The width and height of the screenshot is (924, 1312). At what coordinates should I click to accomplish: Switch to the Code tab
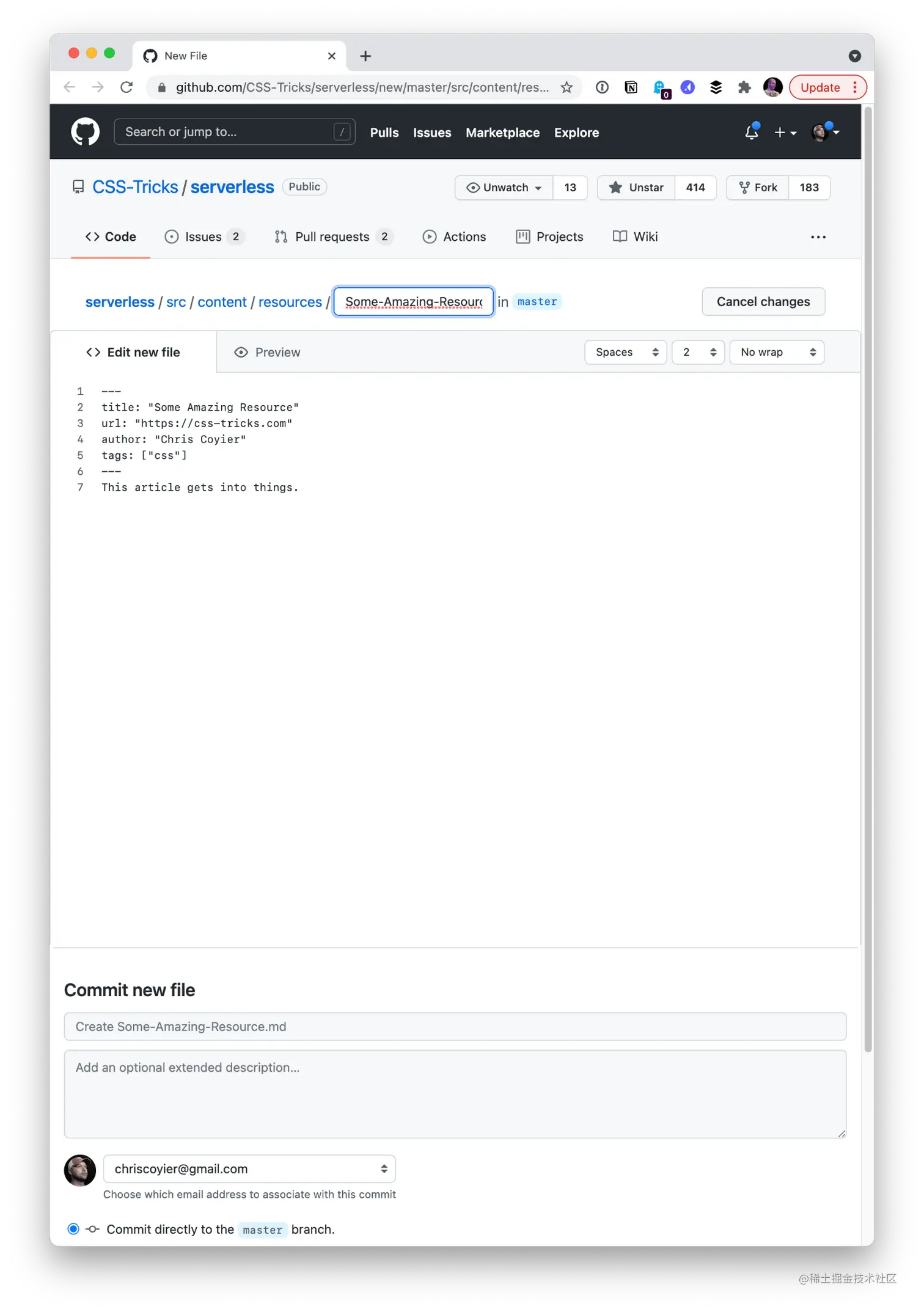click(111, 237)
